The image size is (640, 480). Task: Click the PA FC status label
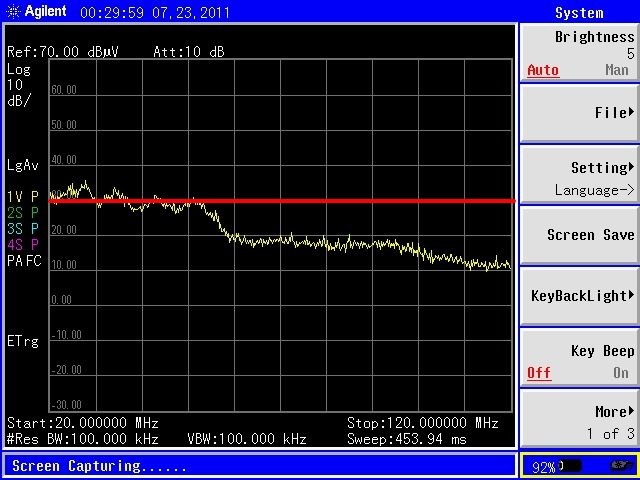tap(24, 260)
